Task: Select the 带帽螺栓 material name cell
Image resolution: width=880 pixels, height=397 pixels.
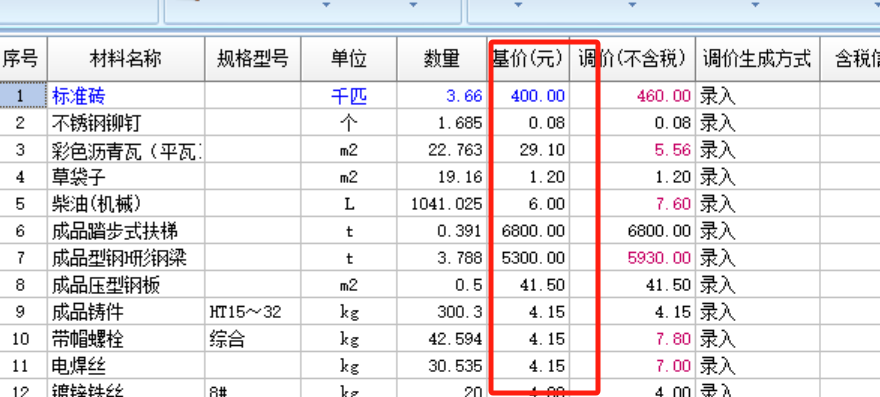Action: [126, 339]
